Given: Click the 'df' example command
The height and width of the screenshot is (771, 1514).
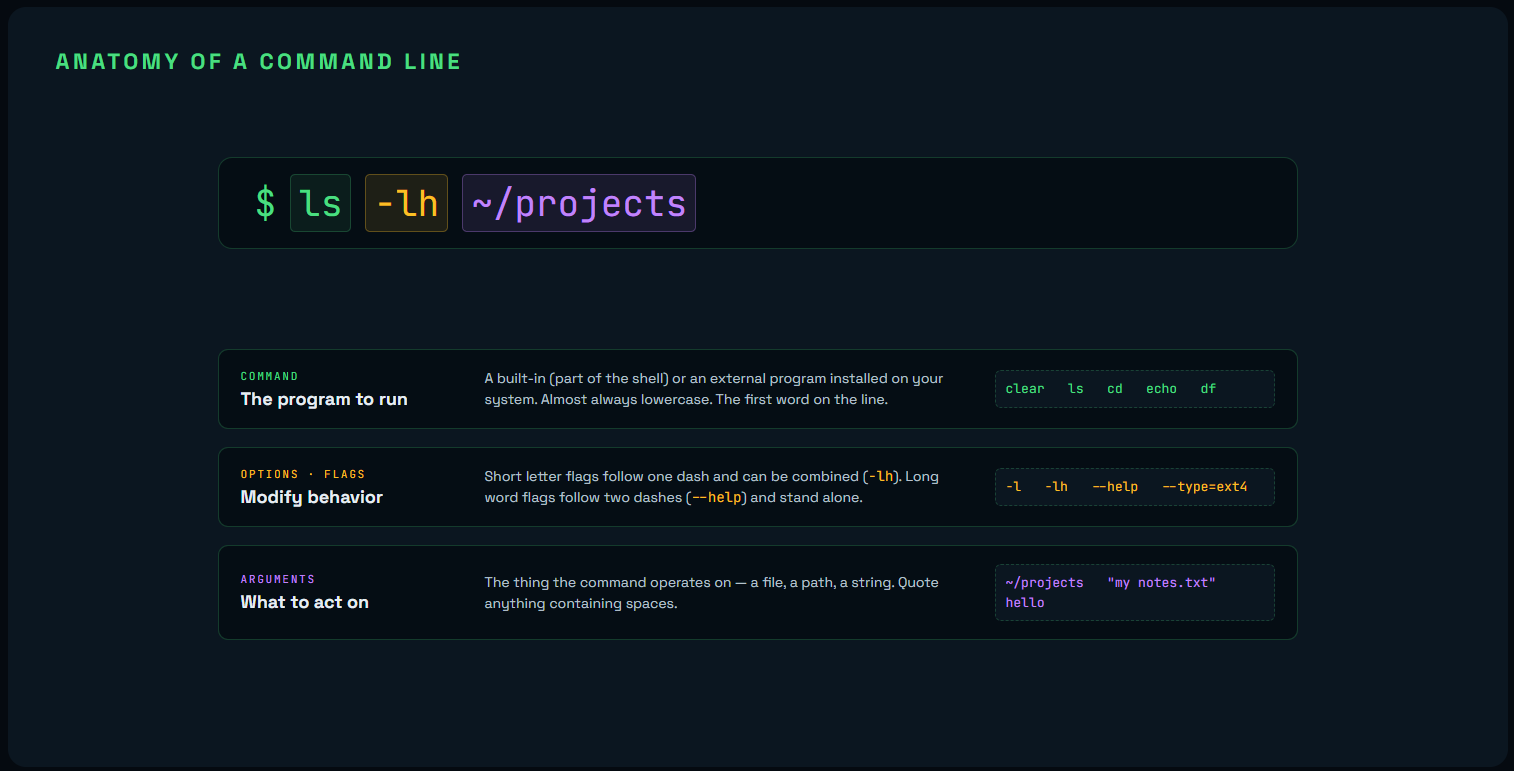Looking at the screenshot, I should 1208,389.
